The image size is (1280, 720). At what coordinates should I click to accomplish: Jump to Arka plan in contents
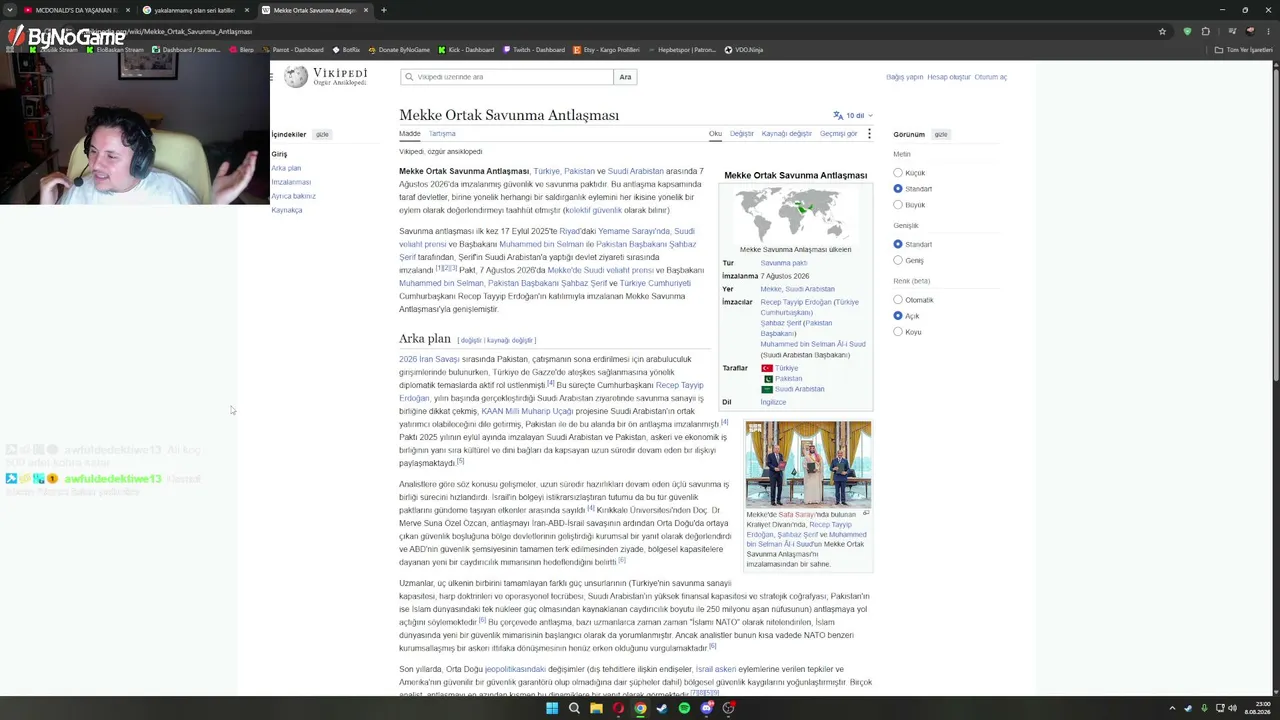286,168
